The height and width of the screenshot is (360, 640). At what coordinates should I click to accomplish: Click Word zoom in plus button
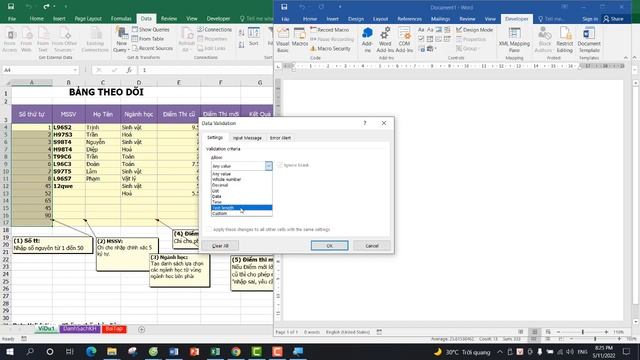click(x=606, y=332)
